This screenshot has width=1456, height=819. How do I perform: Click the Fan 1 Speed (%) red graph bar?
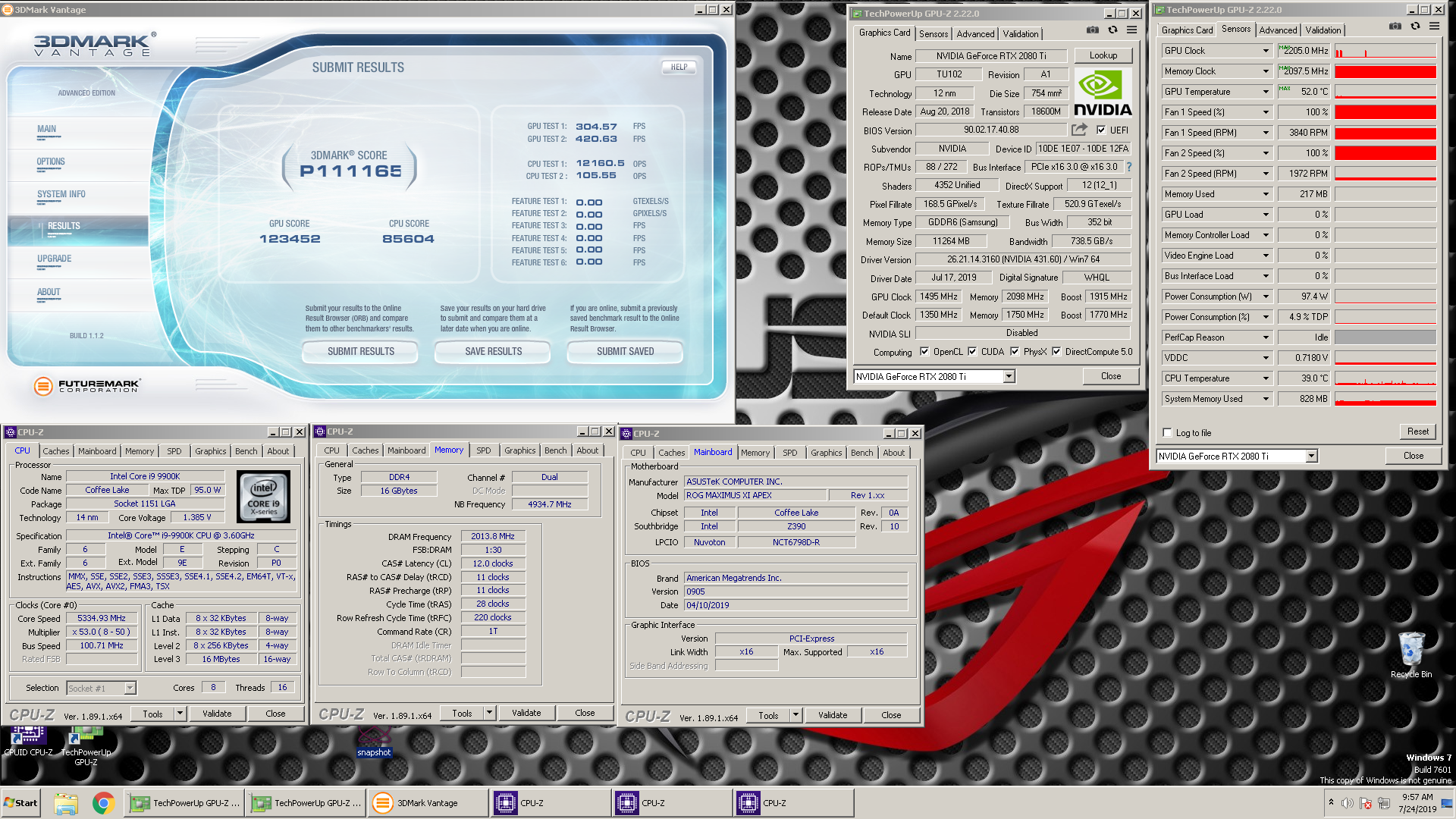tap(1385, 112)
